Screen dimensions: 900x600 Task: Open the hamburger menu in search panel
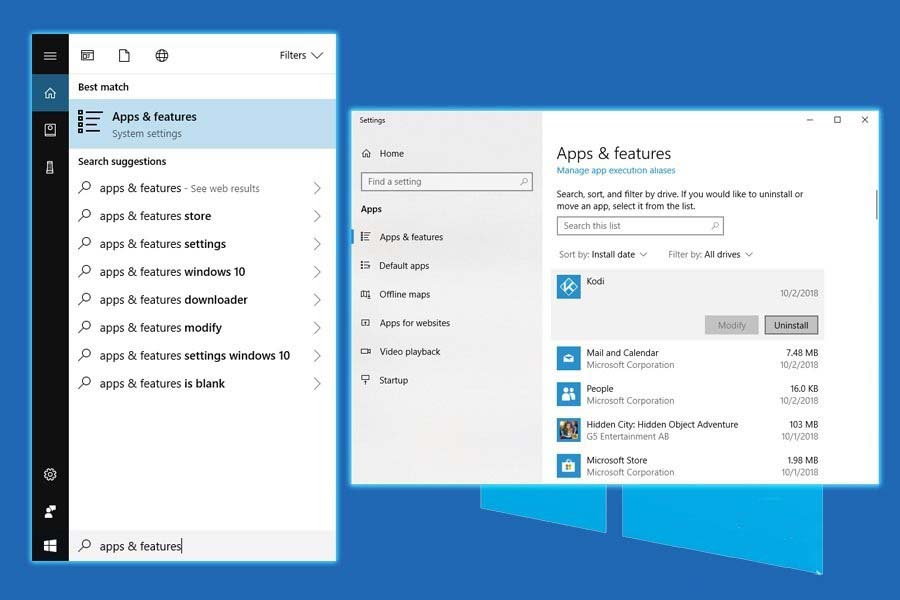pyautogui.click(x=50, y=56)
